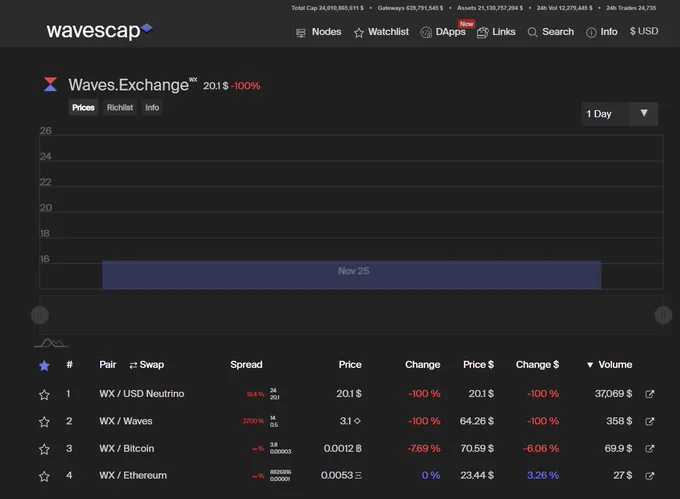
Task: Open the Links page
Action: tap(496, 32)
